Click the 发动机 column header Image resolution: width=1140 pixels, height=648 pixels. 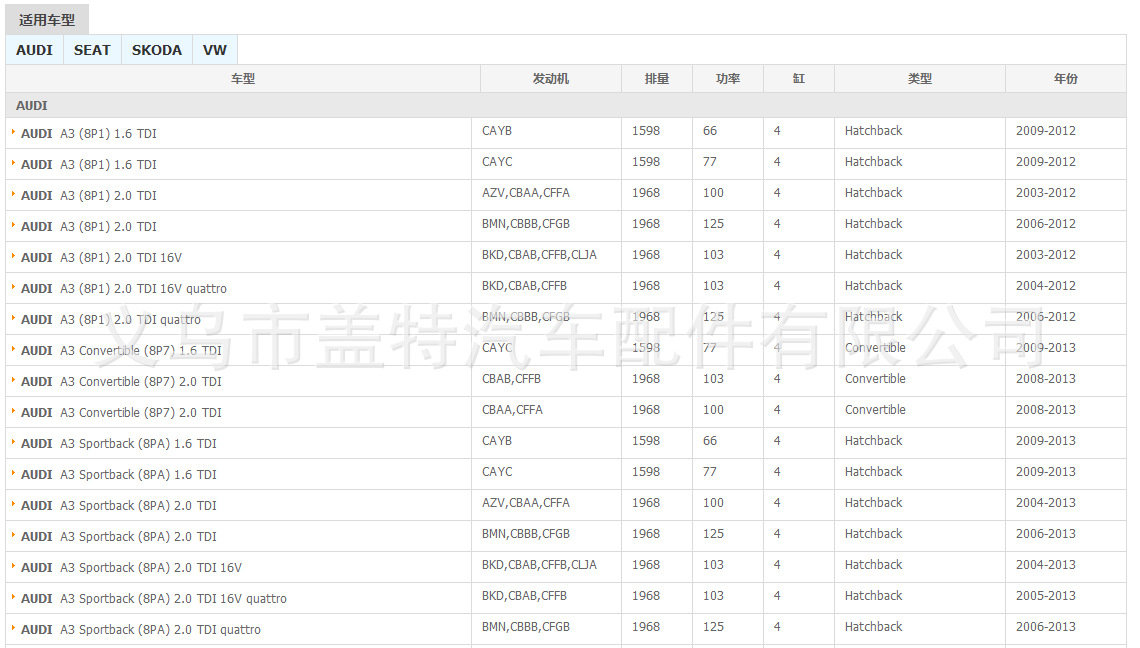click(550, 79)
